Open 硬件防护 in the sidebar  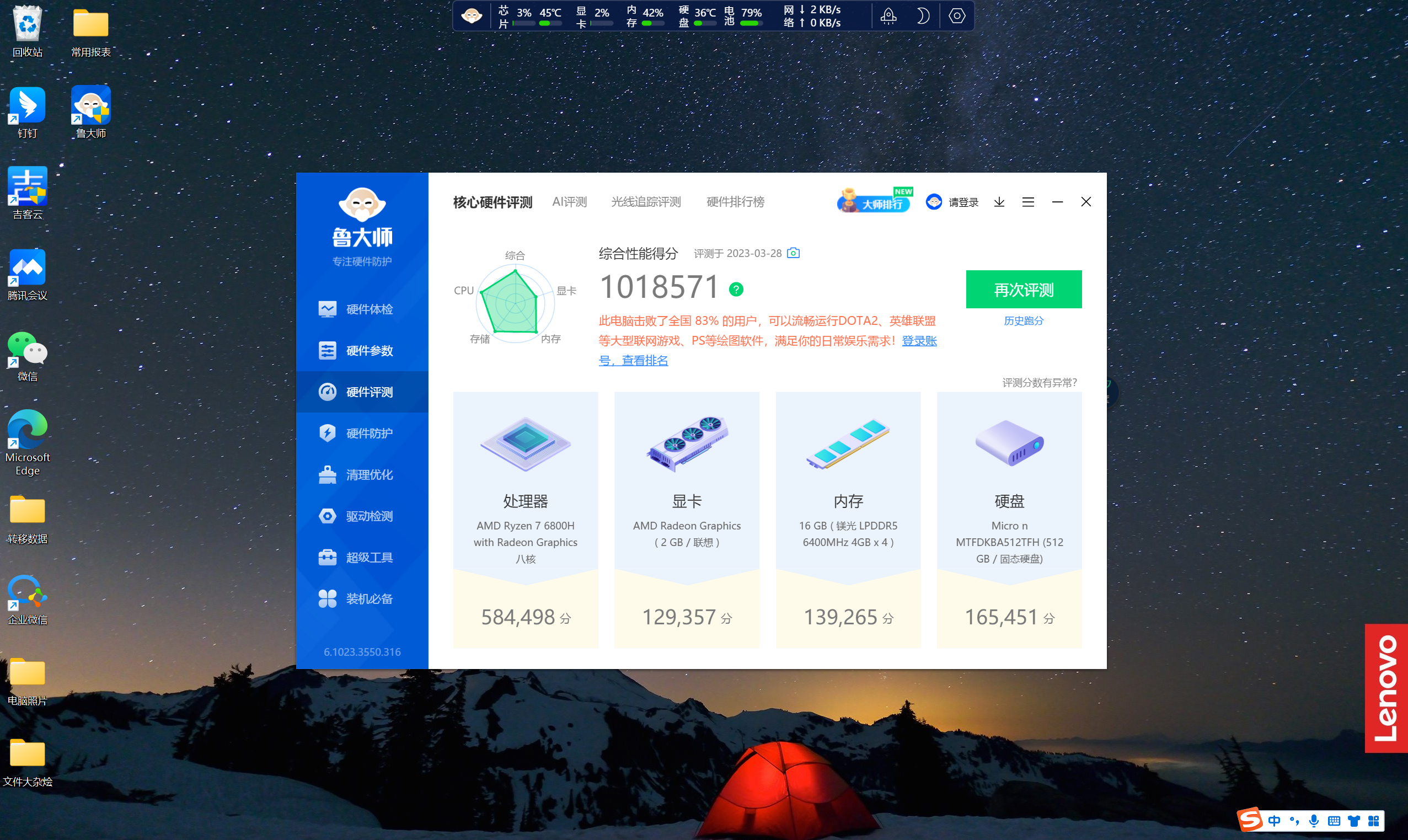[362, 433]
